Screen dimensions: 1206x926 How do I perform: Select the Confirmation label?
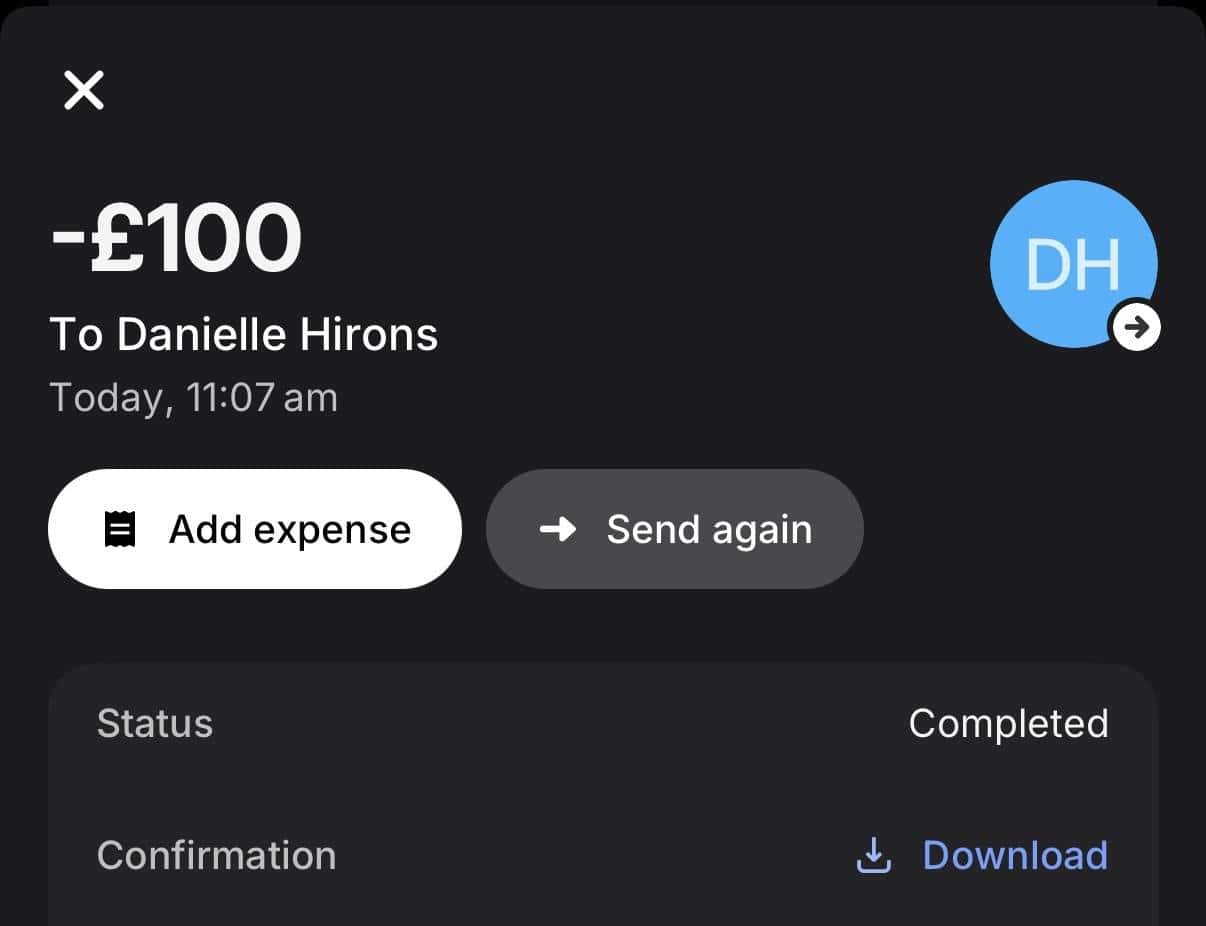coord(216,855)
